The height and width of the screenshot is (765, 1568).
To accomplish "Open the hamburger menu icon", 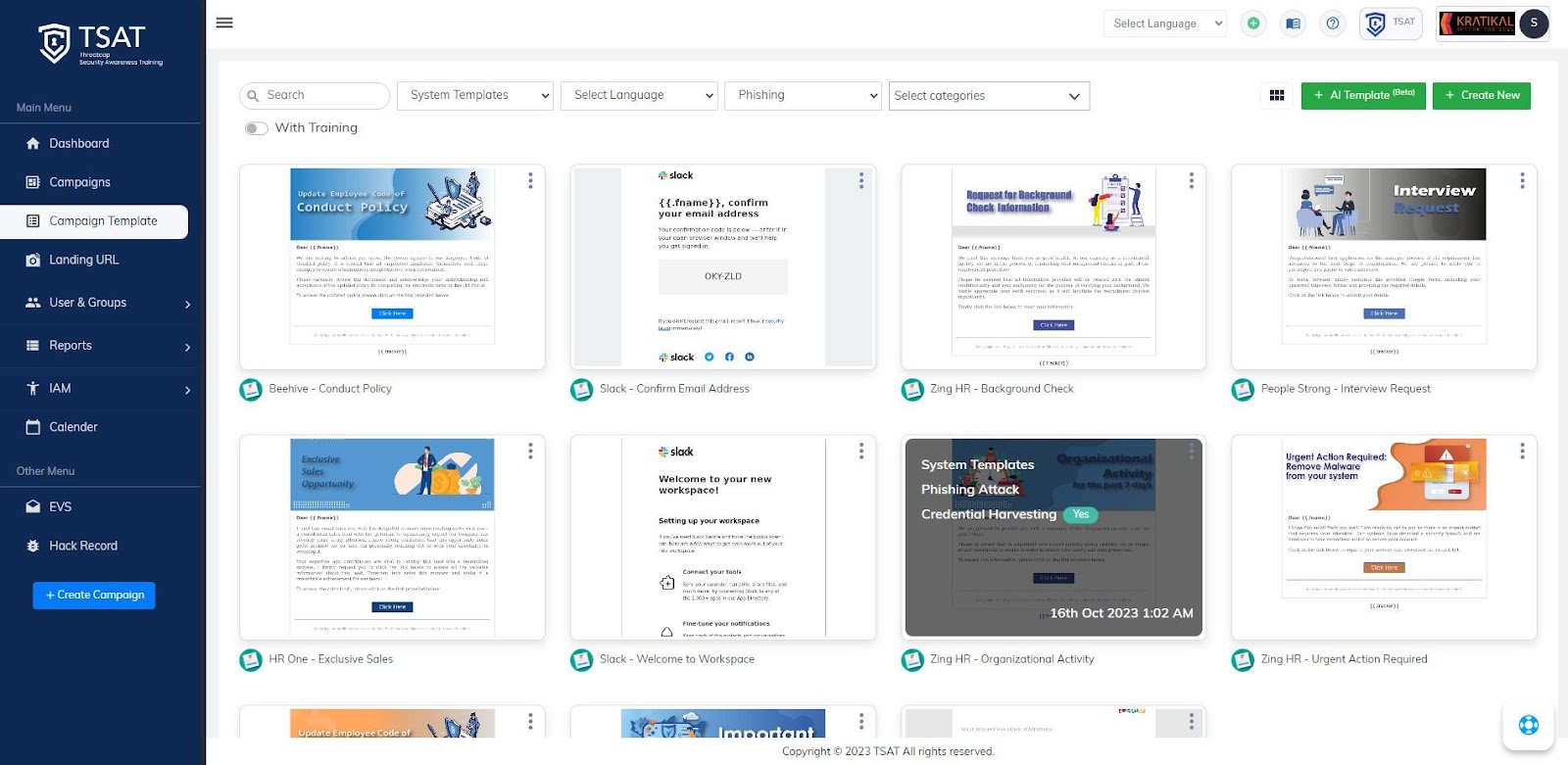I will click(224, 23).
